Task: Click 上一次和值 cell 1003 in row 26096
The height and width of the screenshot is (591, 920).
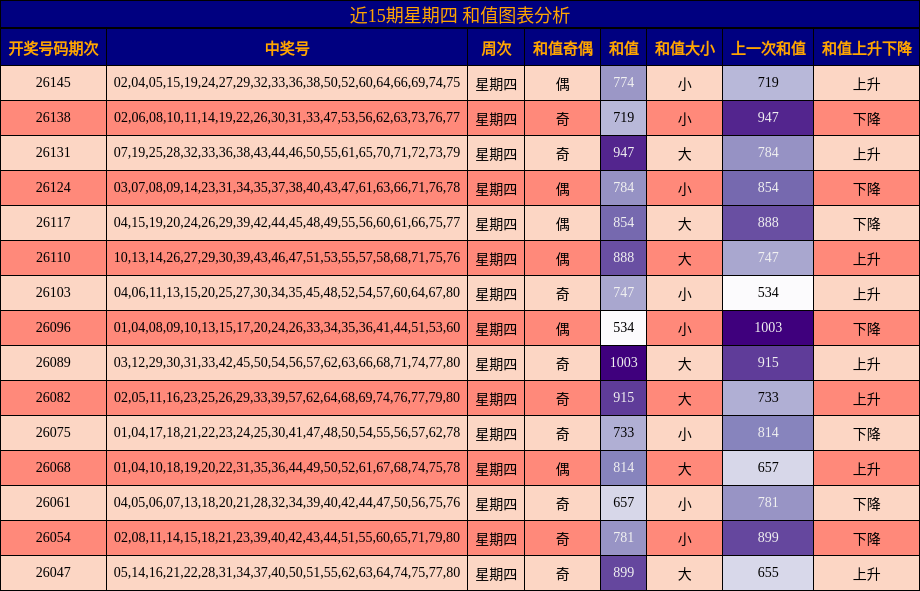Action: click(768, 327)
